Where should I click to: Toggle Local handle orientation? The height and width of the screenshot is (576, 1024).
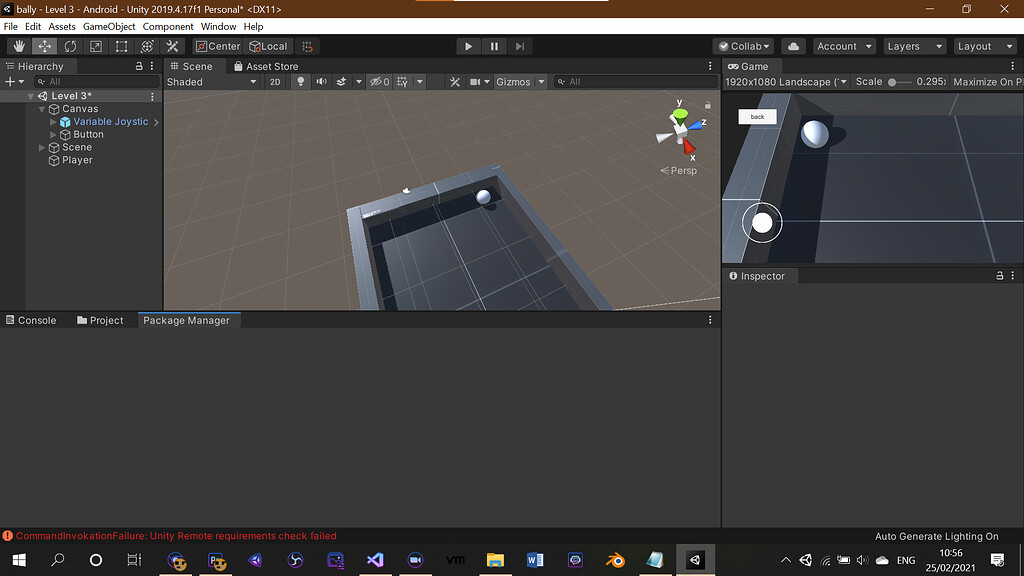tap(268, 46)
